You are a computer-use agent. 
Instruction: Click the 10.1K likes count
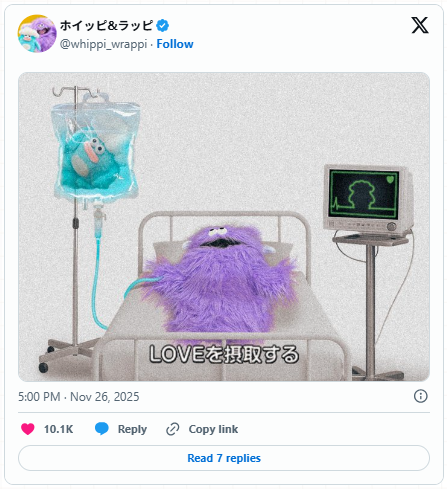coord(58,429)
